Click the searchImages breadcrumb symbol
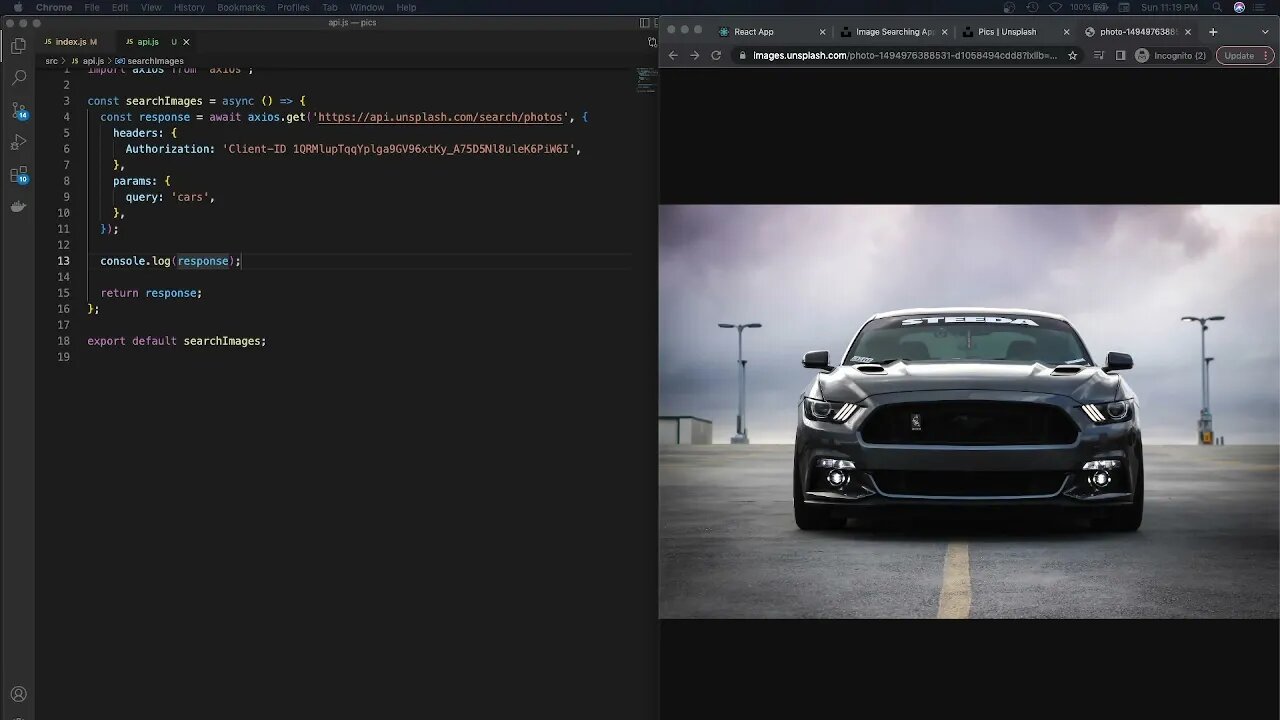The height and width of the screenshot is (720, 1280). click(150, 61)
